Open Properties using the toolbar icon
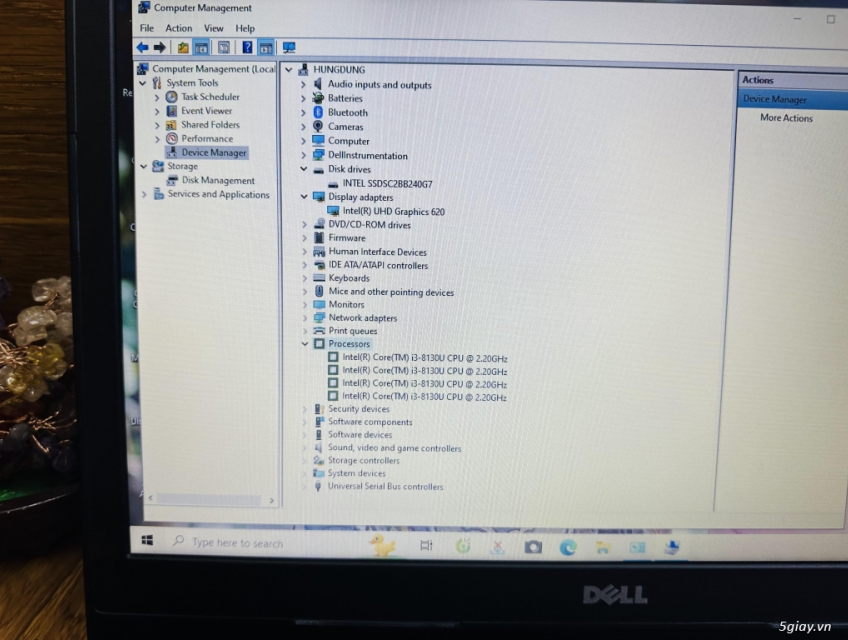Screen dimensions: 848x640 (225, 47)
